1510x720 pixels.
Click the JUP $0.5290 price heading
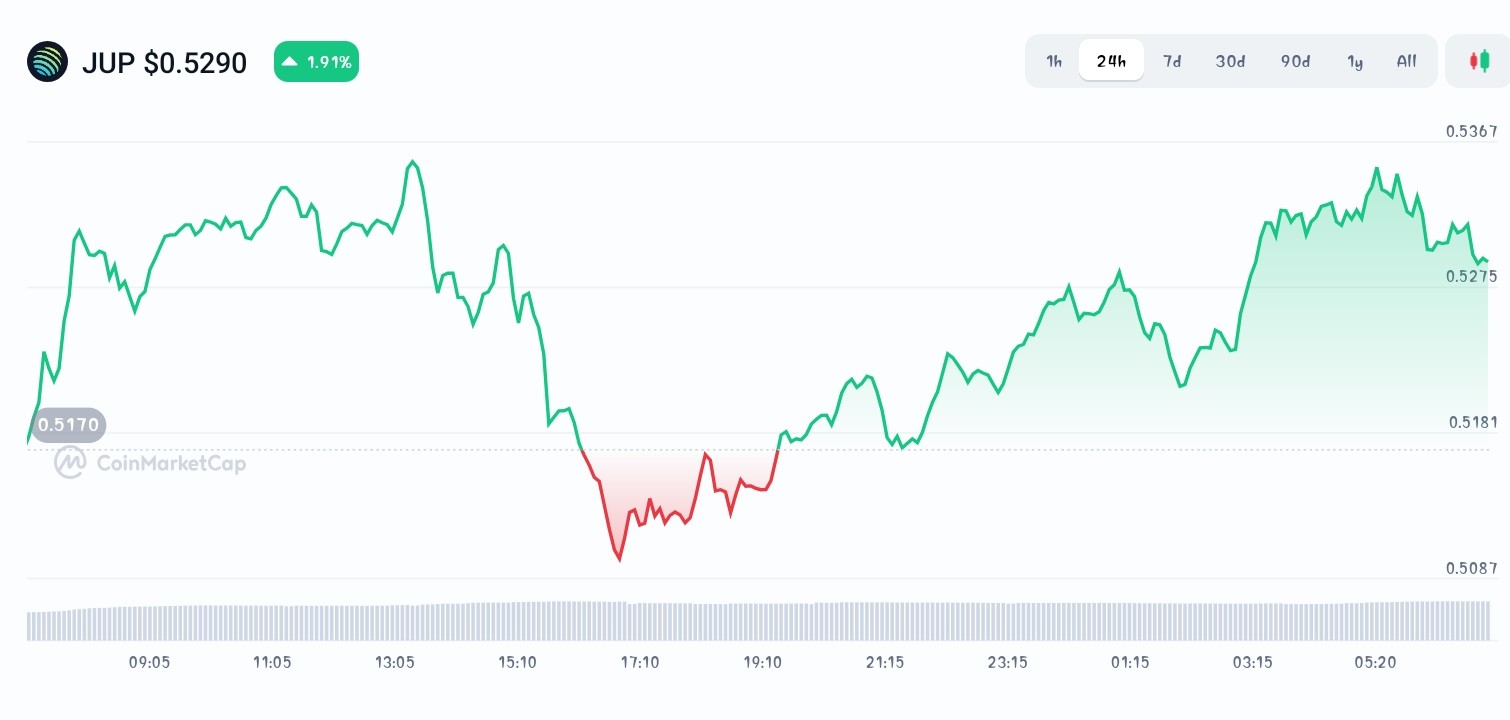coord(163,62)
